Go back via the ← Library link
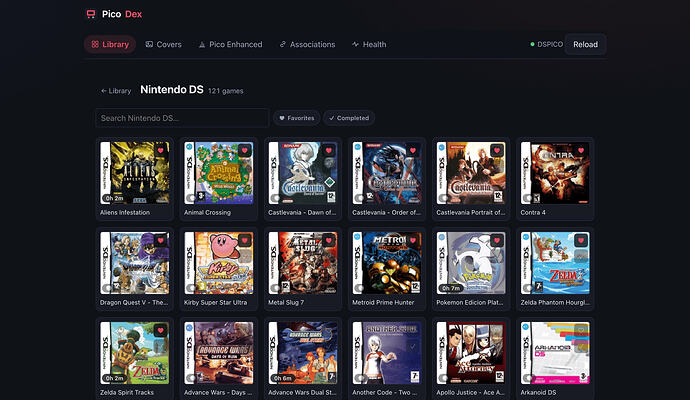The image size is (690, 400). tap(116, 91)
